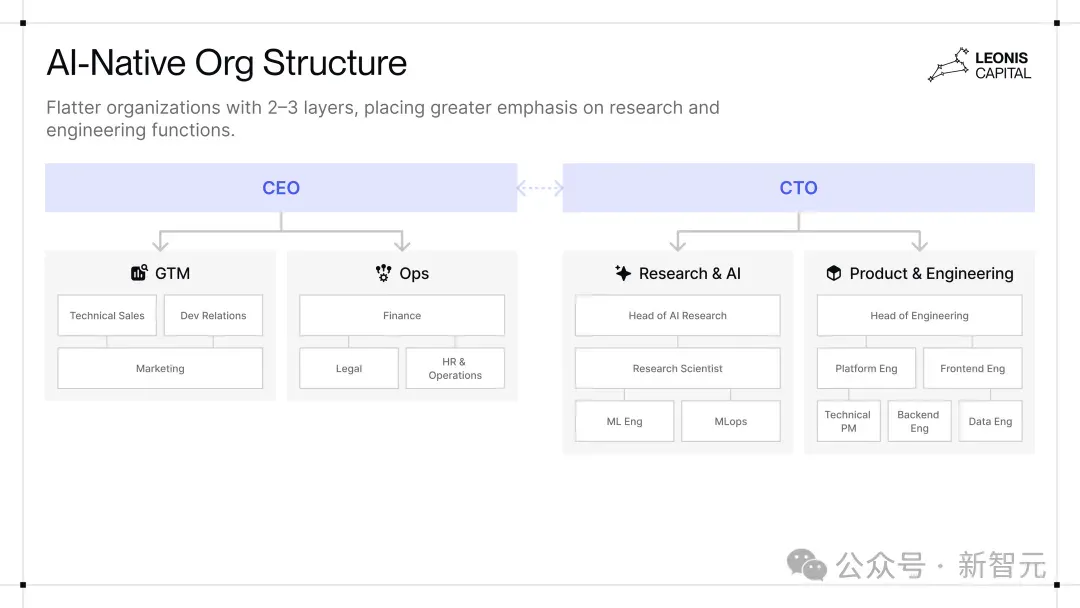Click the AI-Native Org Structure title
The image size is (1080, 608).
click(227, 63)
